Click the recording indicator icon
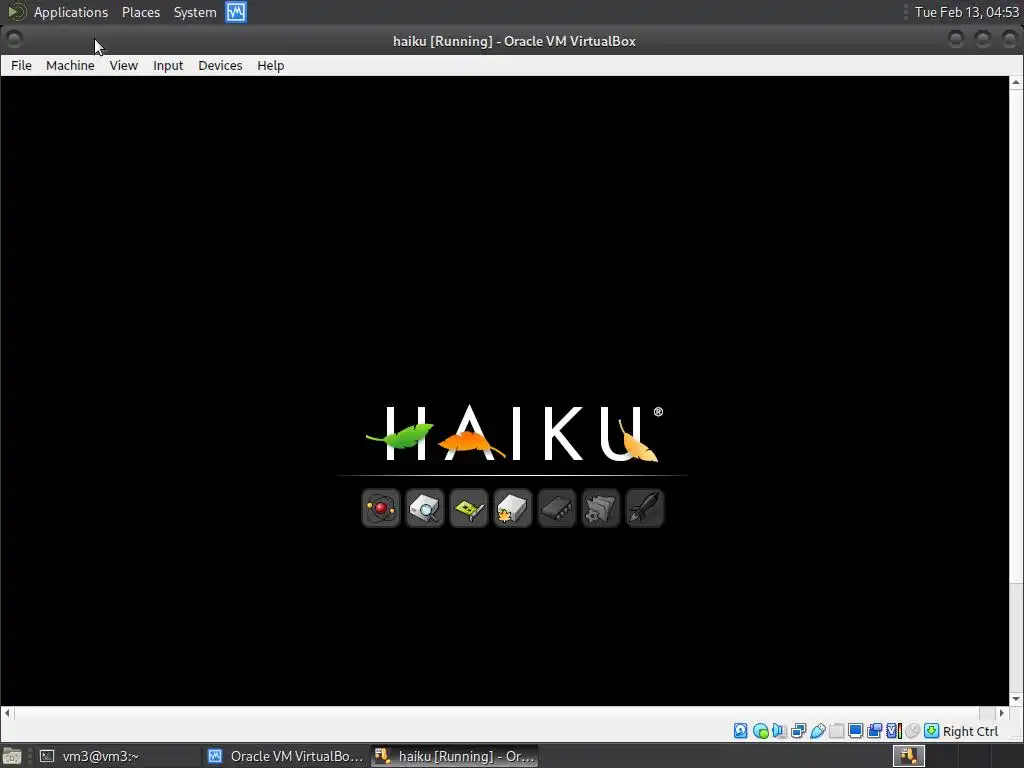 click(874, 731)
